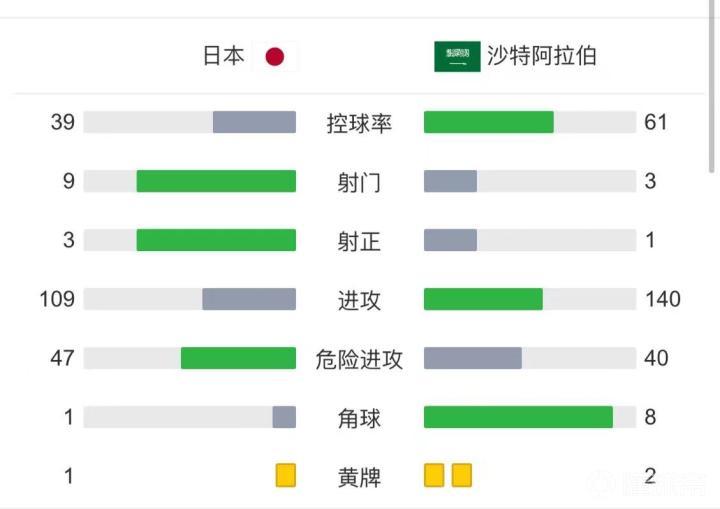The height and width of the screenshot is (509, 720).
Task: Click the 黄牌 stat label
Action: click(359, 476)
